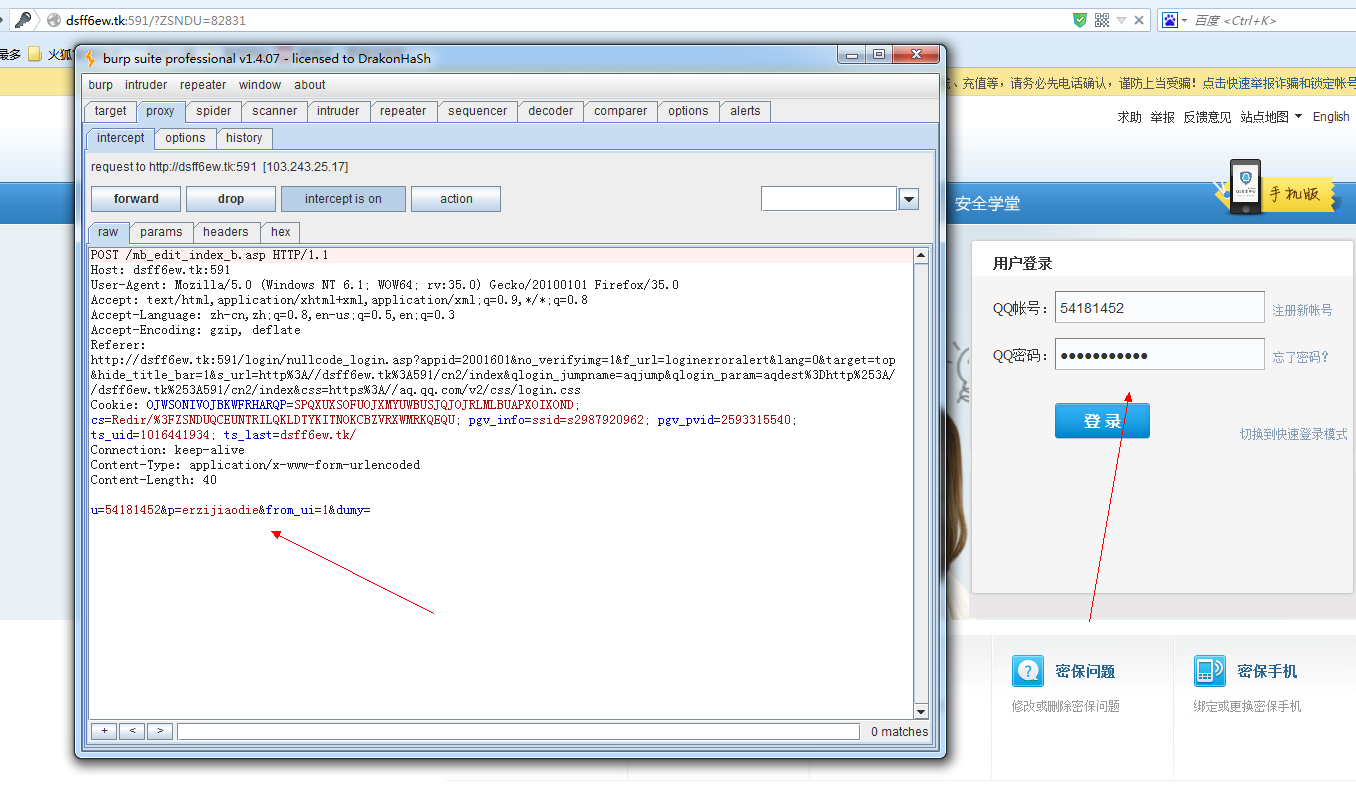Switch to the comparer tab

[x=621, y=111]
